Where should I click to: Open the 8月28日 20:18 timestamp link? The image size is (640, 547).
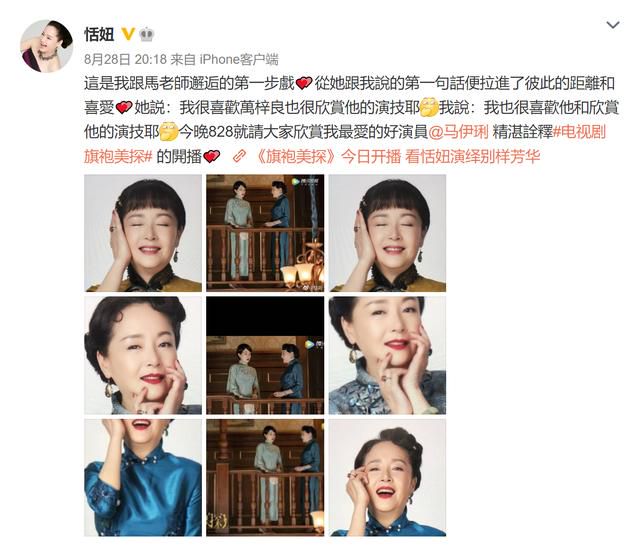tap(125, 60)
